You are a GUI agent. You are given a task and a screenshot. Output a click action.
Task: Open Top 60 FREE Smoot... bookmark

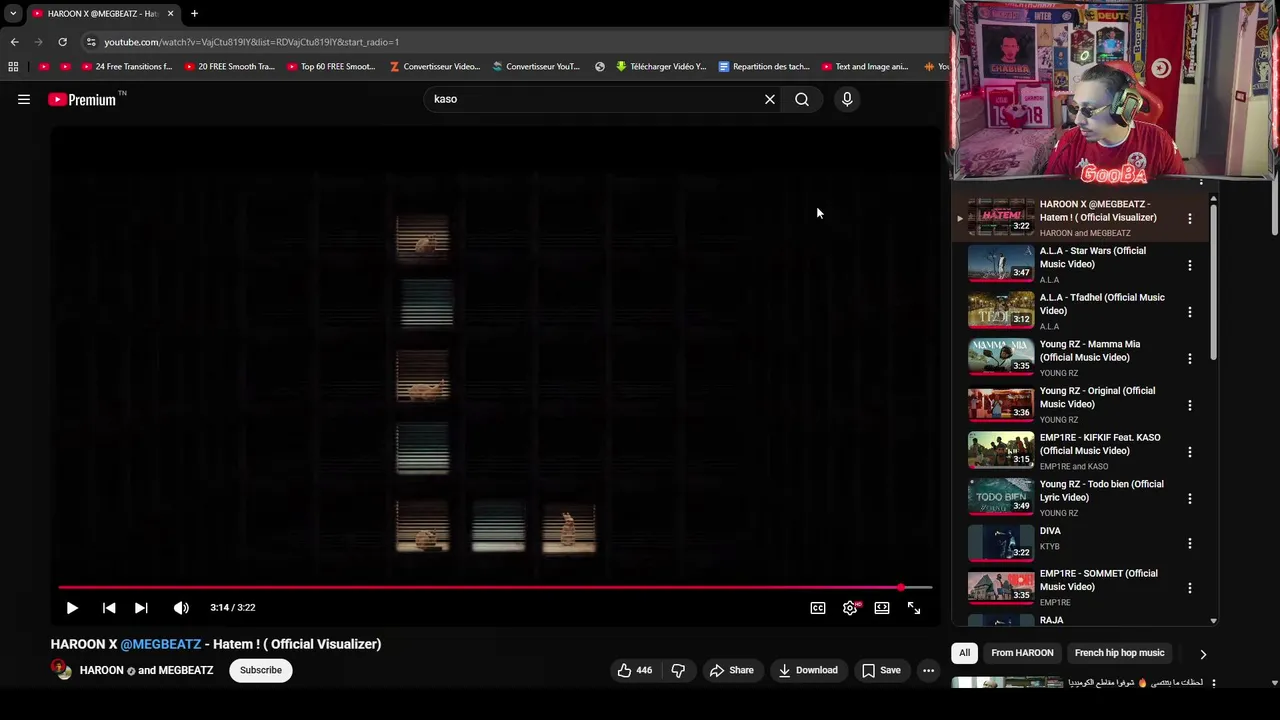pos(331,67)
